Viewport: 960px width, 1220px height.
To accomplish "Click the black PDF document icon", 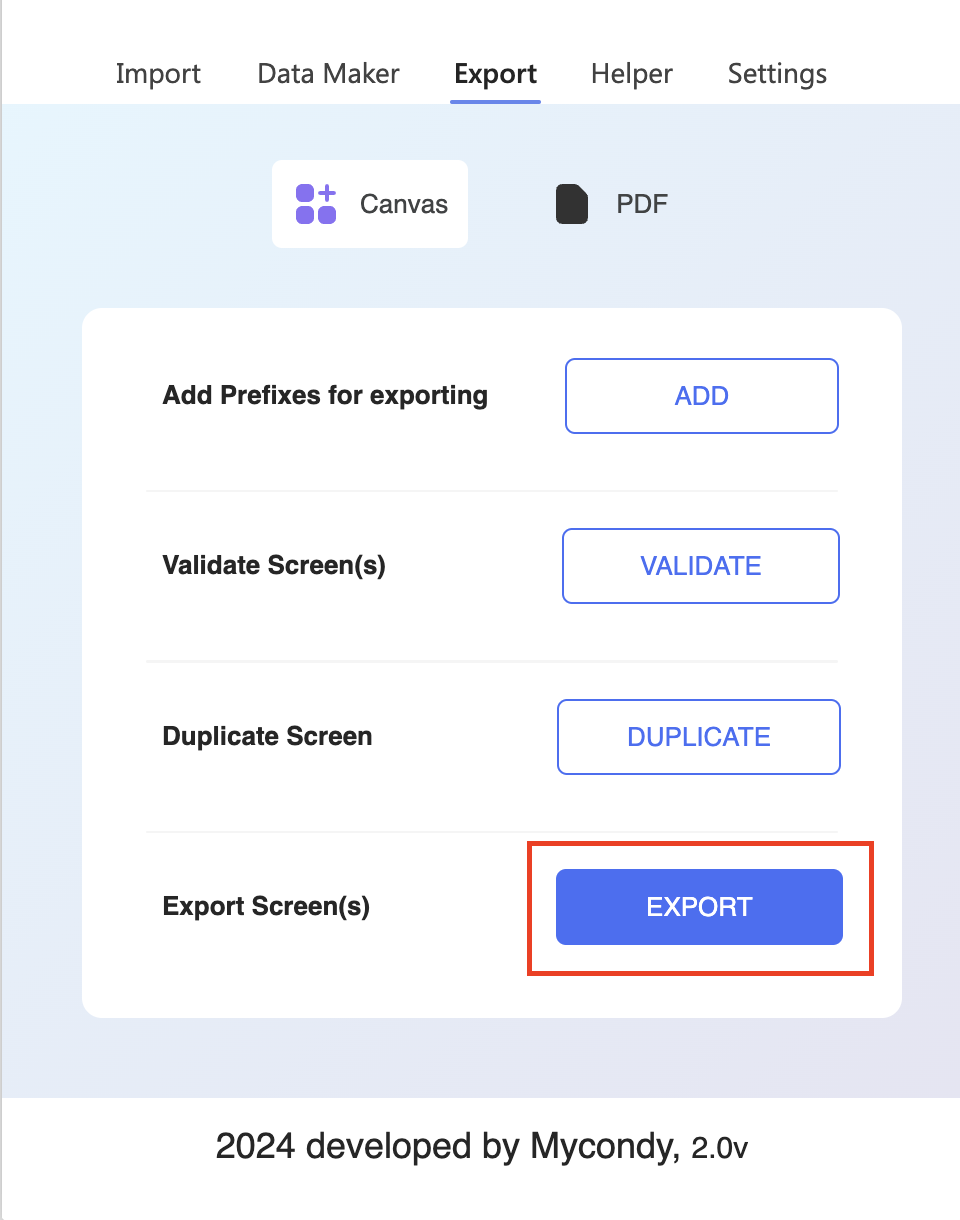I will coord(572,204).
